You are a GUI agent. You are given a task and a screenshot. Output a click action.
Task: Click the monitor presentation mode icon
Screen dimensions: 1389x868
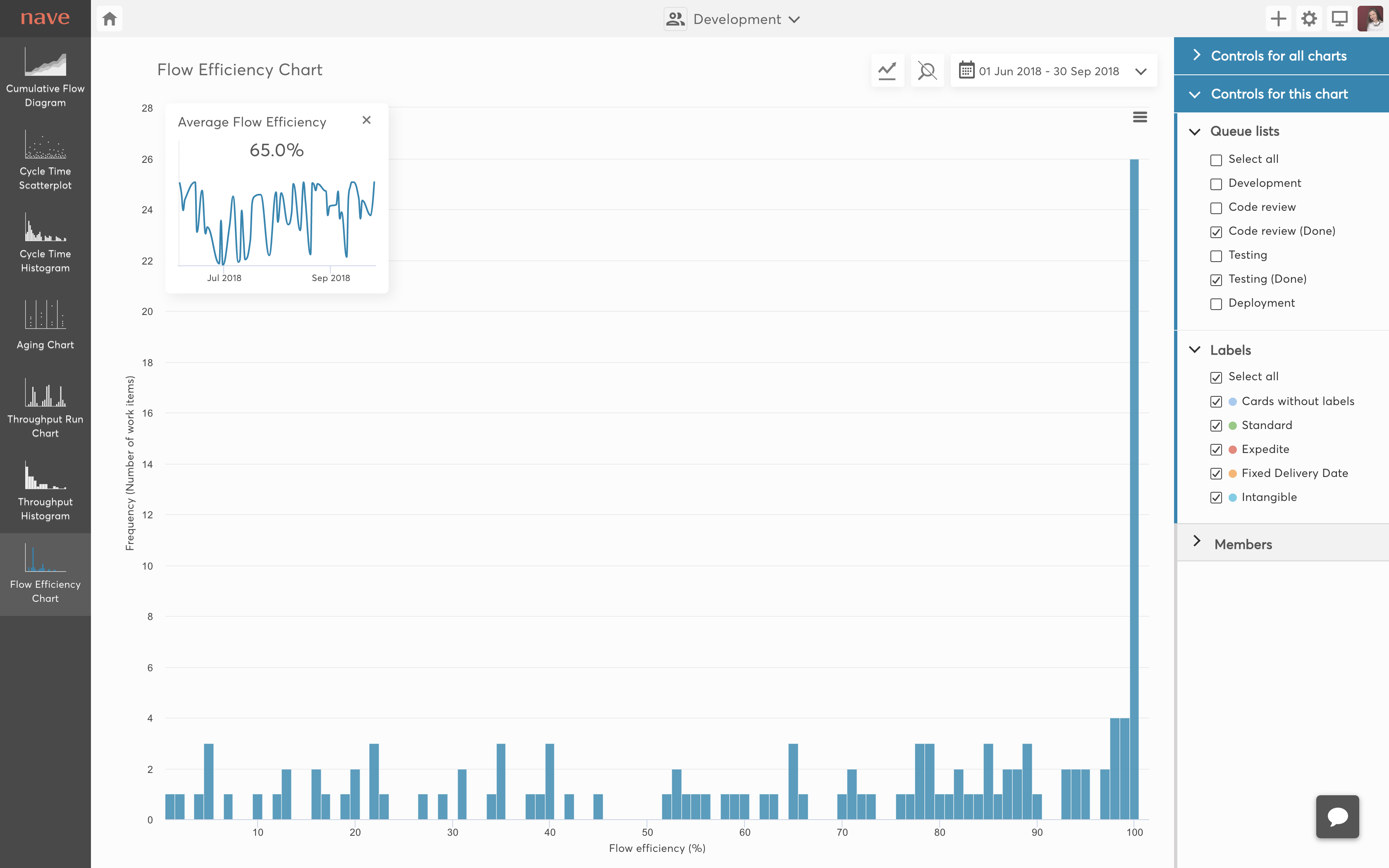coord(1340,19)
